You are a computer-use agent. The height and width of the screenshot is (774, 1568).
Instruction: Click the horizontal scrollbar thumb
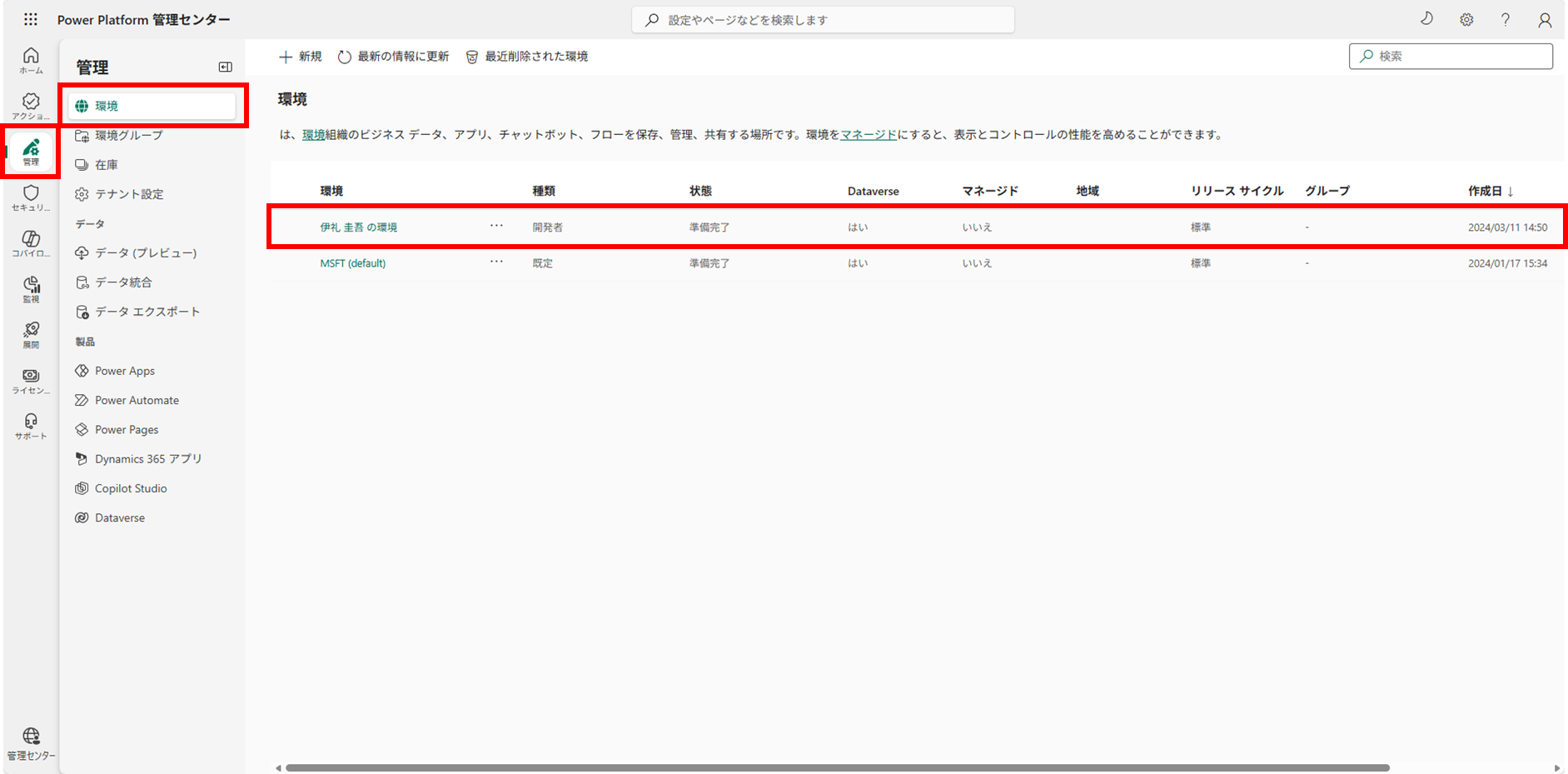tap(838, 768)
